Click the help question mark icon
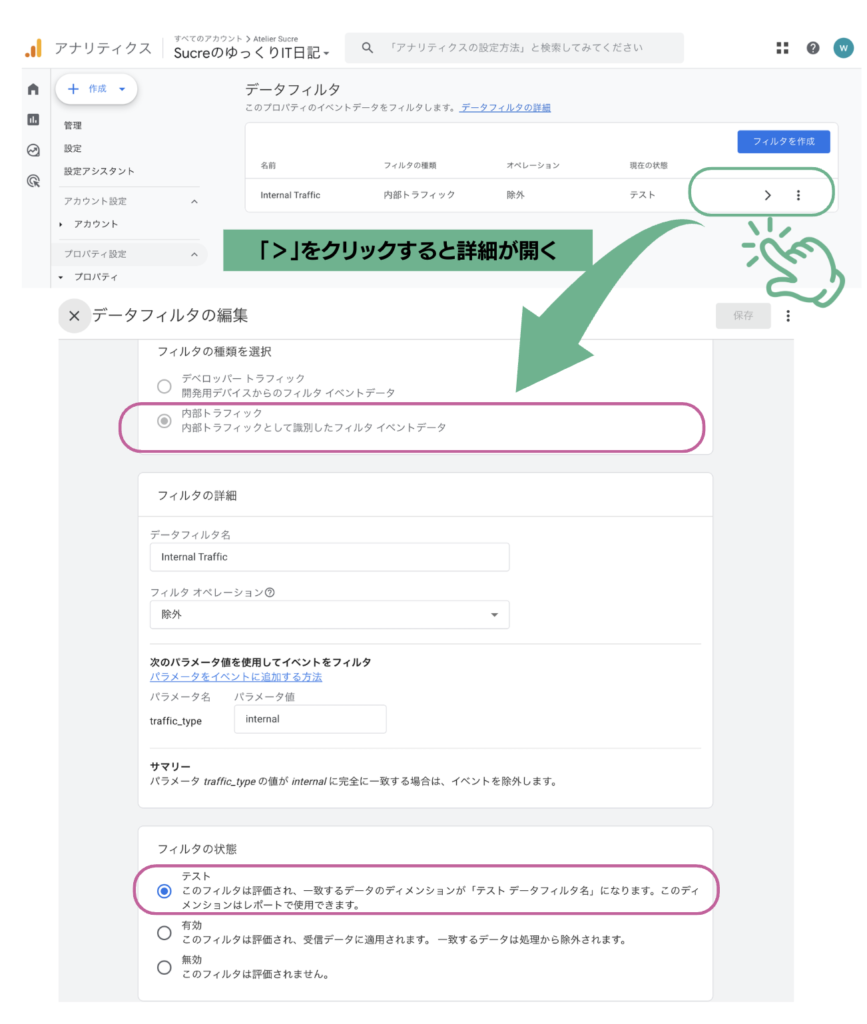This screenshot has height=1024, width=867. click(812, 48)
